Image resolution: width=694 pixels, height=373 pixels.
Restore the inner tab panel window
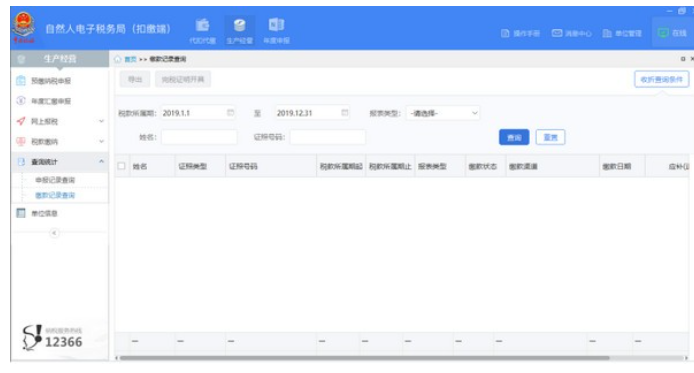click(x=683, y=59)
